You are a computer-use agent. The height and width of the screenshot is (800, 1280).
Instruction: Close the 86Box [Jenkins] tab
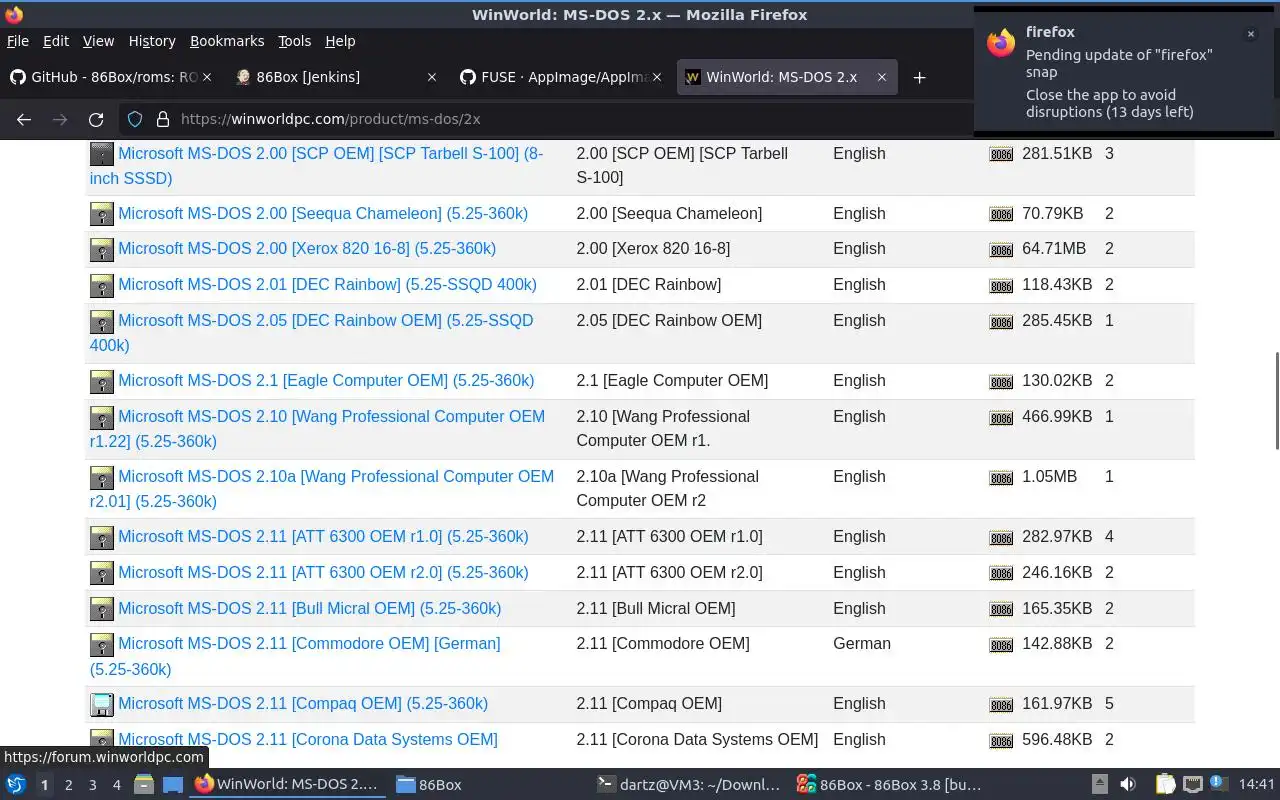pos(432,77)
